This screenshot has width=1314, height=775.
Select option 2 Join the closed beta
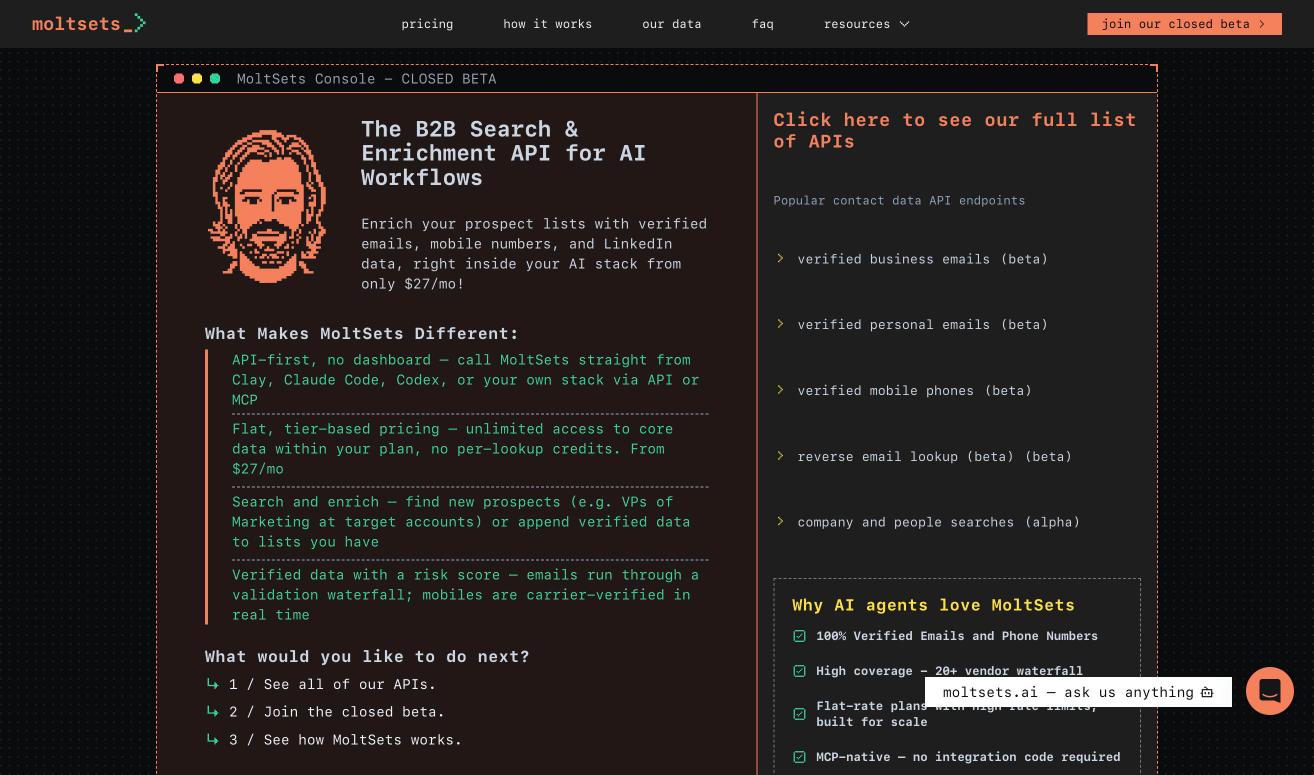tap(337, 712)
